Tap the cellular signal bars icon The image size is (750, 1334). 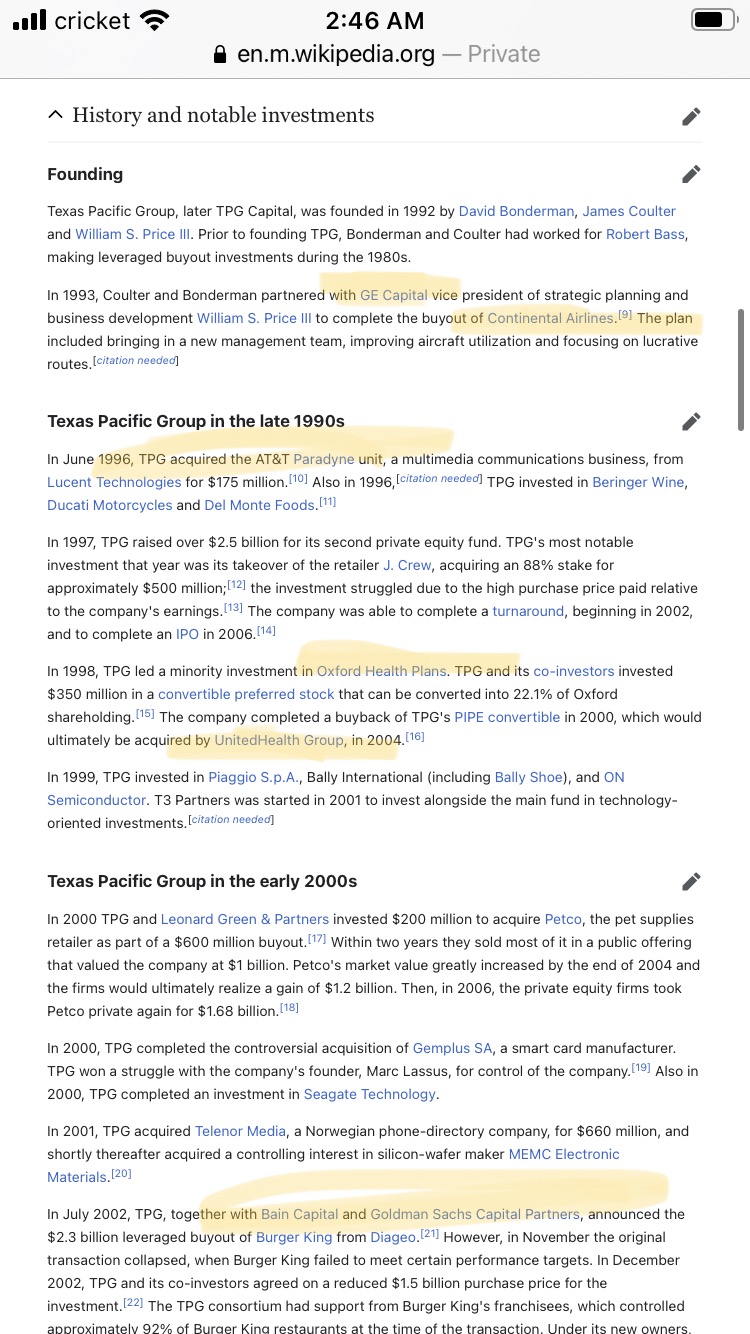[29, 20]
